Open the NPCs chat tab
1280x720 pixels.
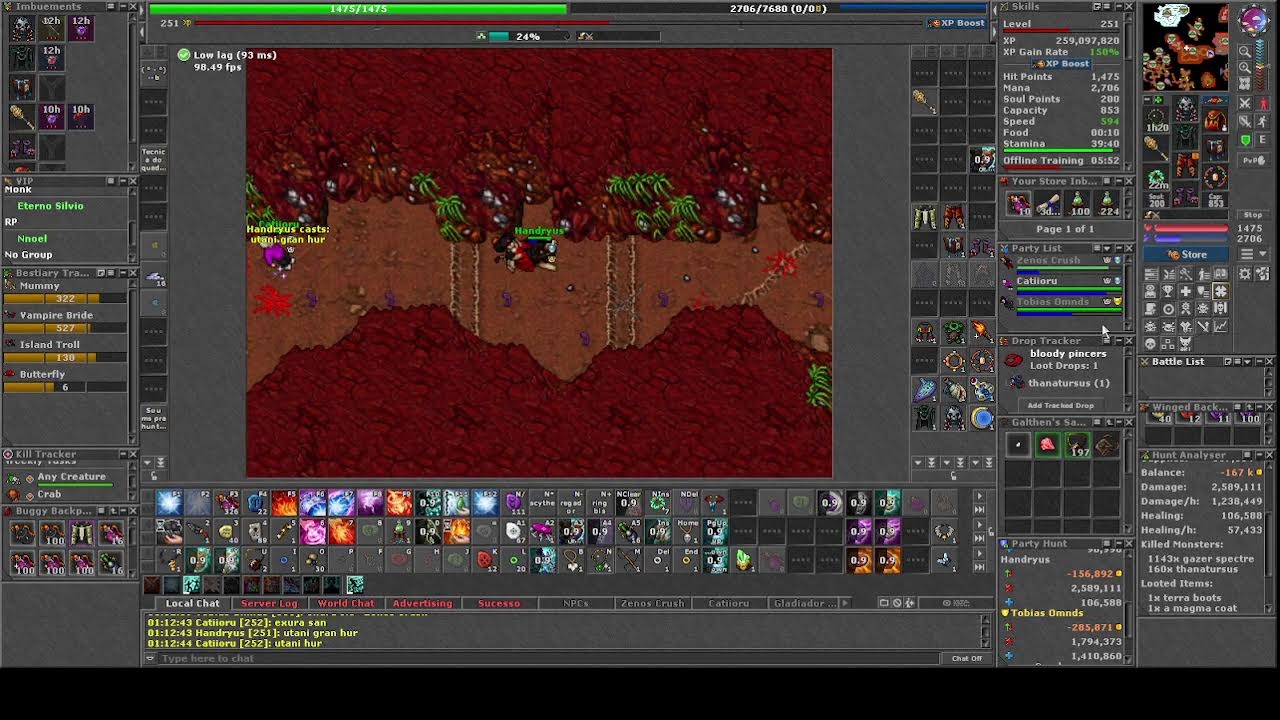click(576, 603)
